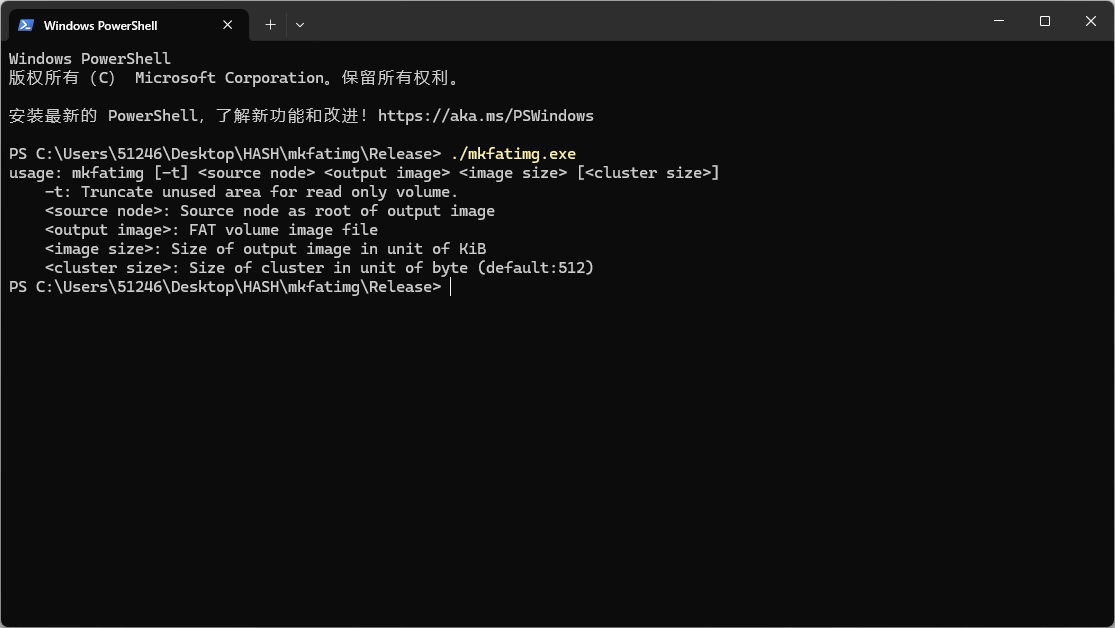Maximize the terminal window
The image size is (1115, 628).
click(1045, 21)
